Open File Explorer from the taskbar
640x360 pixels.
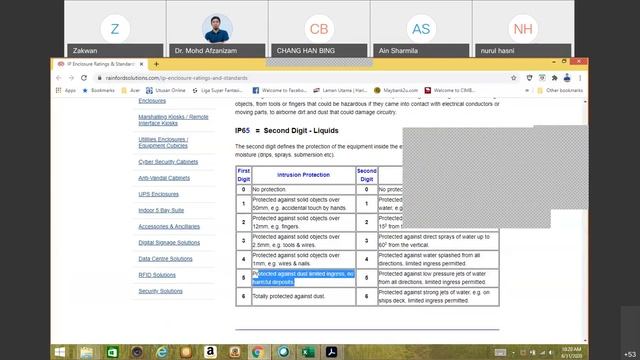[87, 352]
